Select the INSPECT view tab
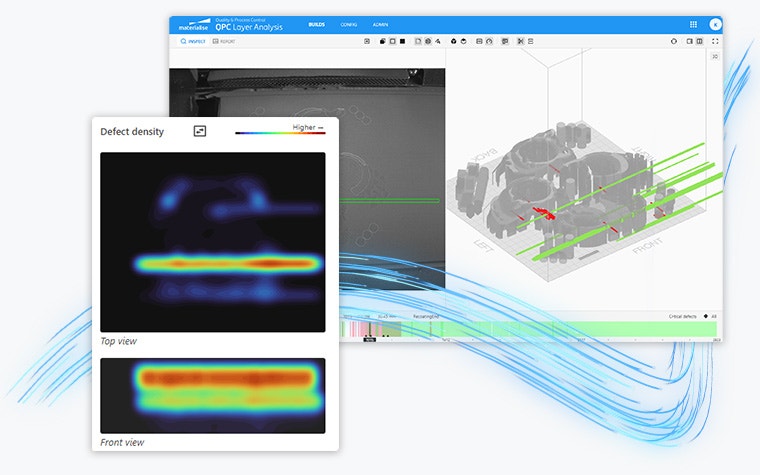 pos(190,41)
